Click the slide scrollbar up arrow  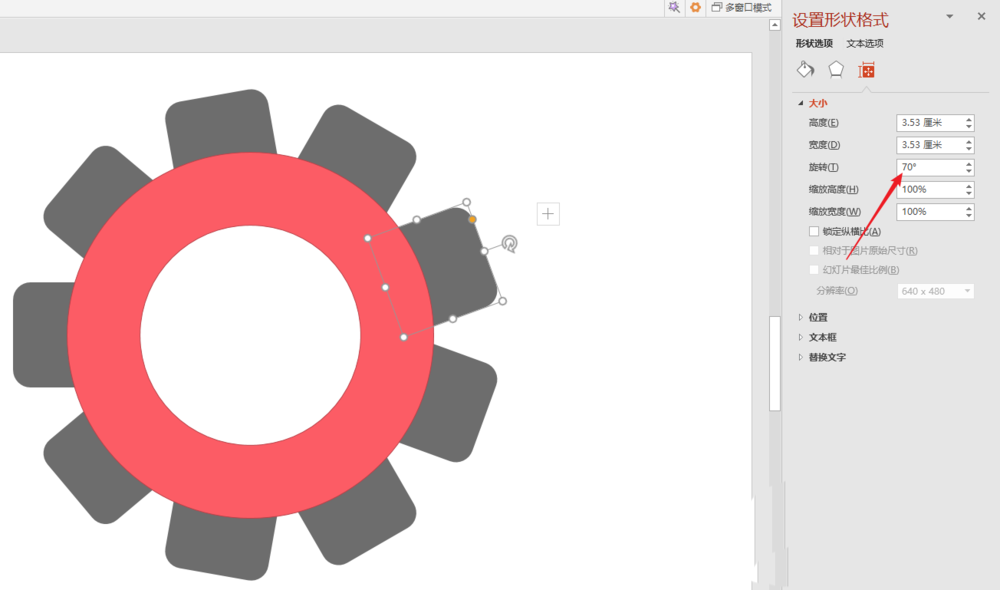pos(775,25)
